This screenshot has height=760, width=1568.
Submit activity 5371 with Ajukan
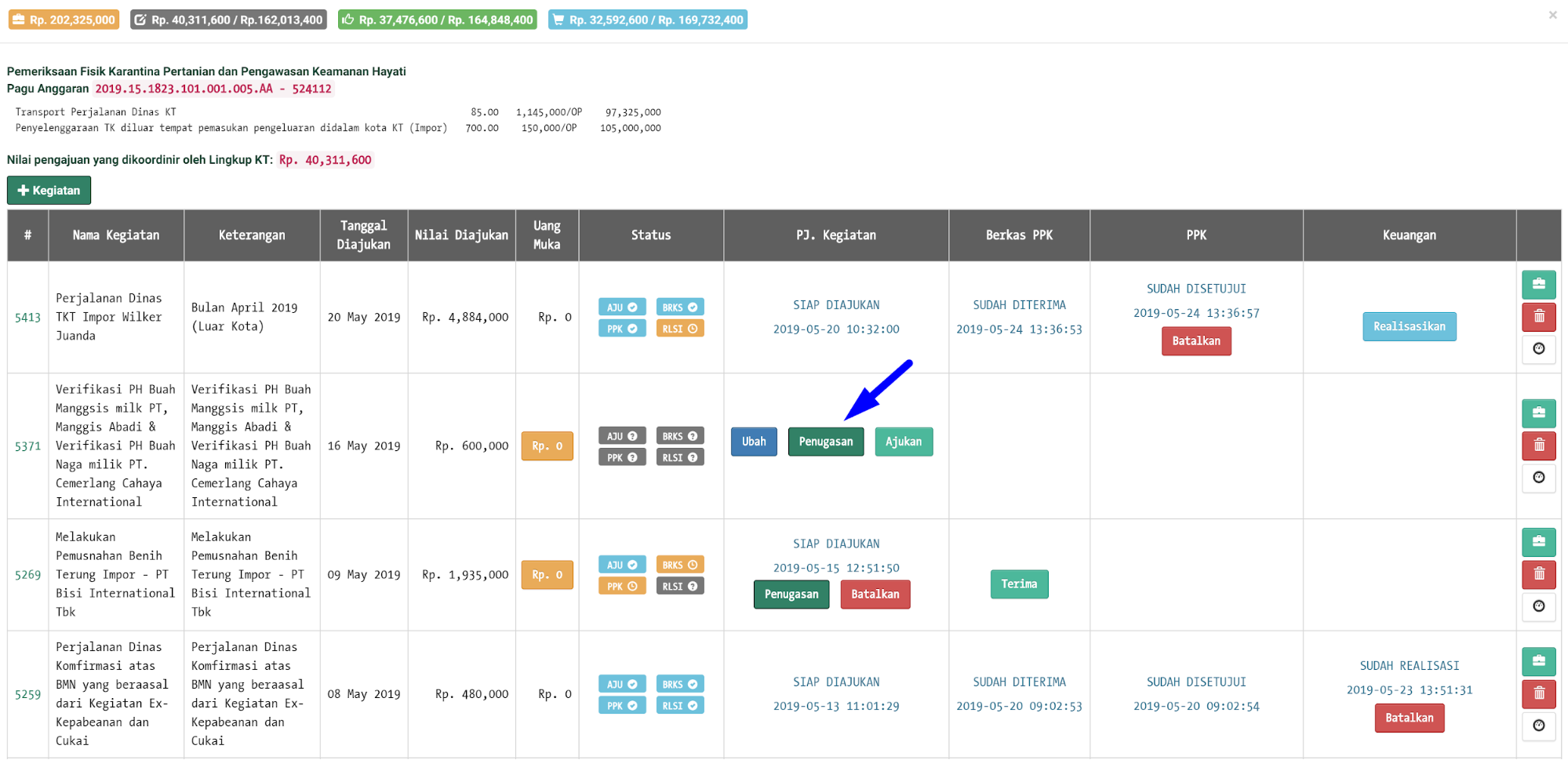point(904,442)
